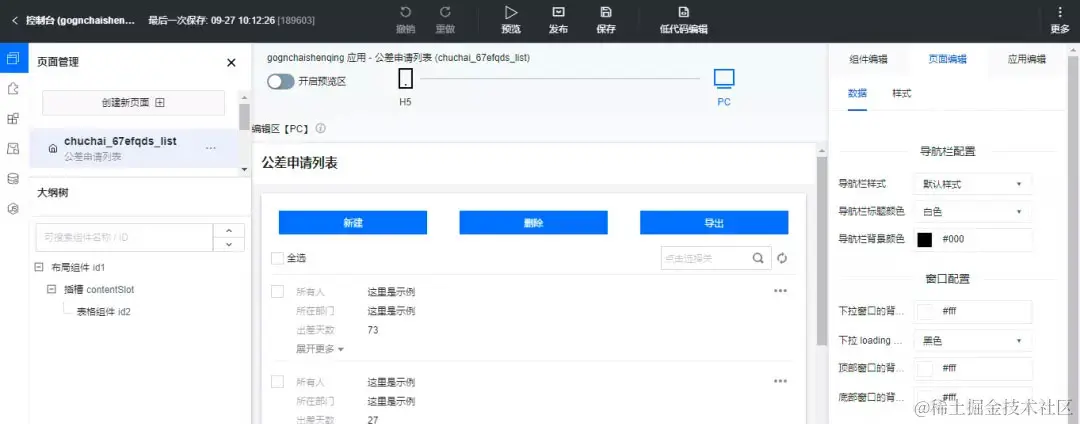Open the 下拉 loading dropdown showing 黑色
The height and width of the screenshot is (424, 1080).
(973, 341)
